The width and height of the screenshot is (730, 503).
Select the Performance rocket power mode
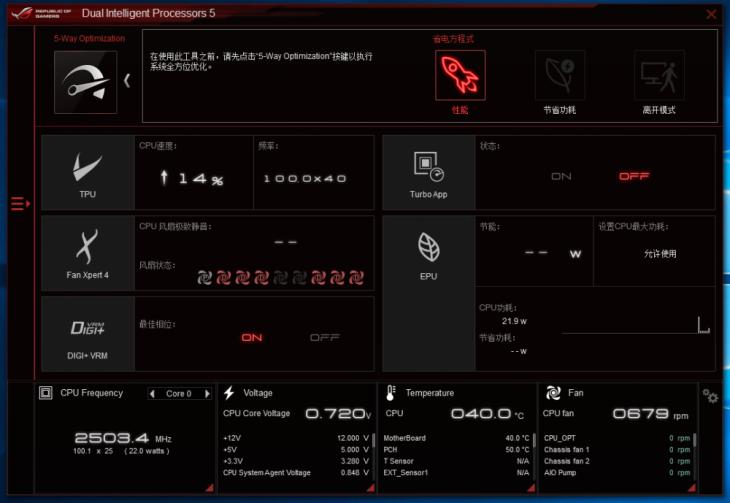pyautogui.click(x=460, y=75)
